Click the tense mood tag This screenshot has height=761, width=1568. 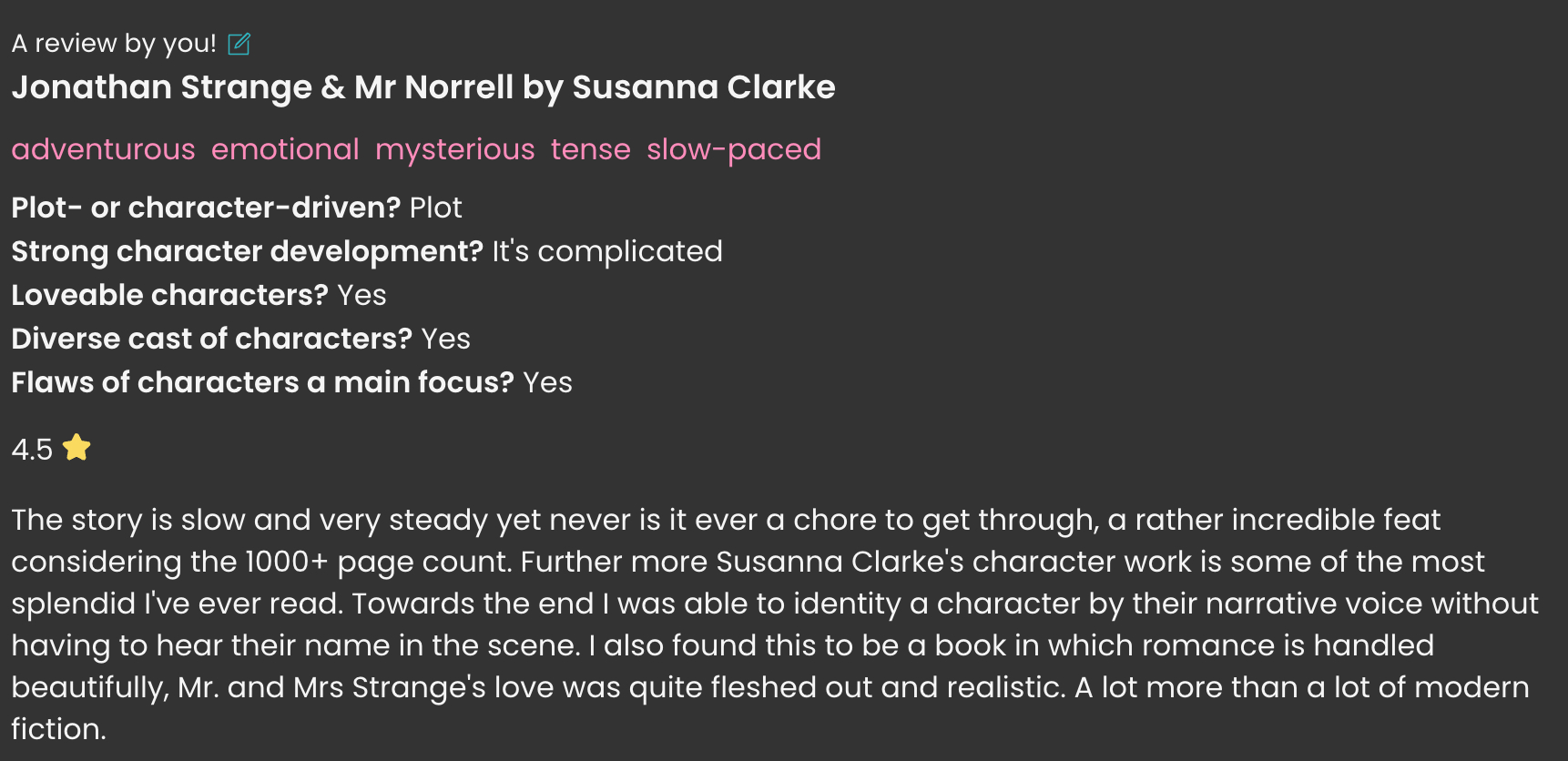pyautogui.click(x=590, y=149)
